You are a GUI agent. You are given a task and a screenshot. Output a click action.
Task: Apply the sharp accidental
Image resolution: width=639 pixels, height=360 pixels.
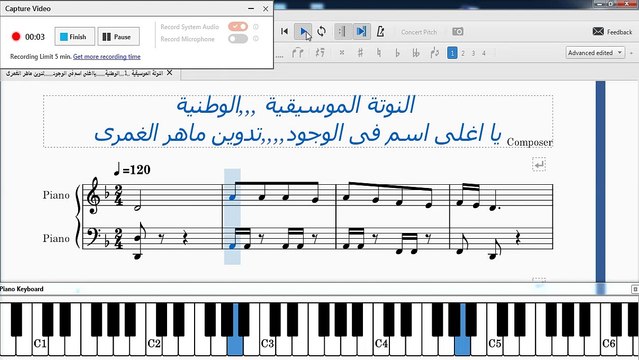[360, 53]
